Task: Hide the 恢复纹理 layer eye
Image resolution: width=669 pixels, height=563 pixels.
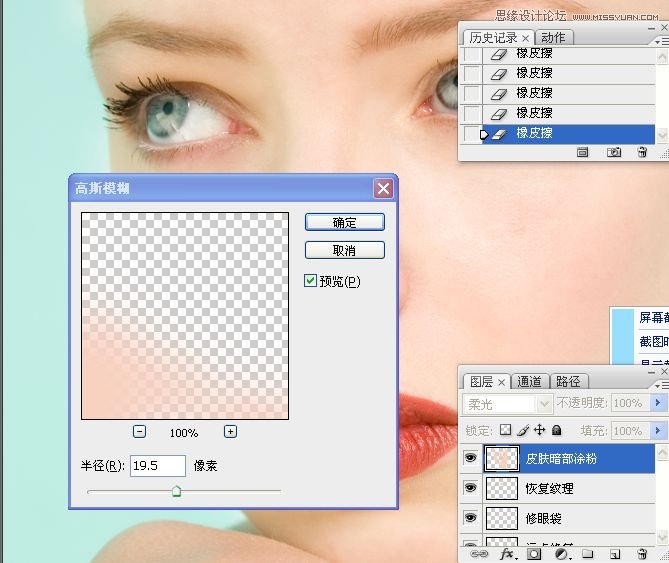Action: tap(471, 488)
